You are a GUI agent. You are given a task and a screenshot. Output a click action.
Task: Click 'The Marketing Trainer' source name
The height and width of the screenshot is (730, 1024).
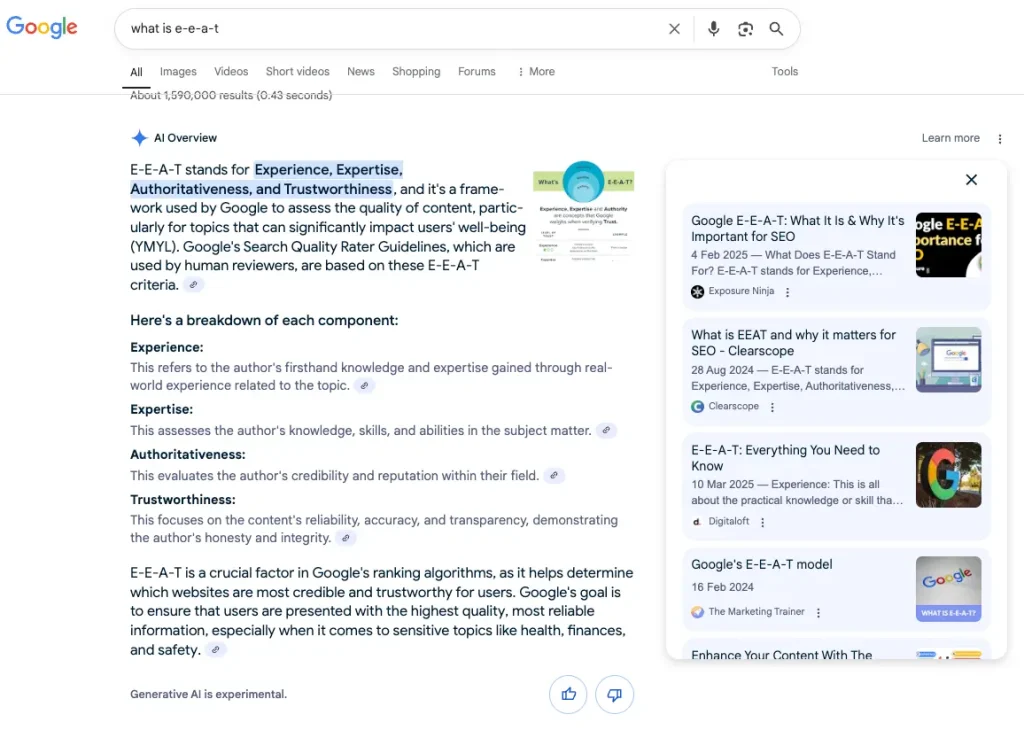point(756,612)
